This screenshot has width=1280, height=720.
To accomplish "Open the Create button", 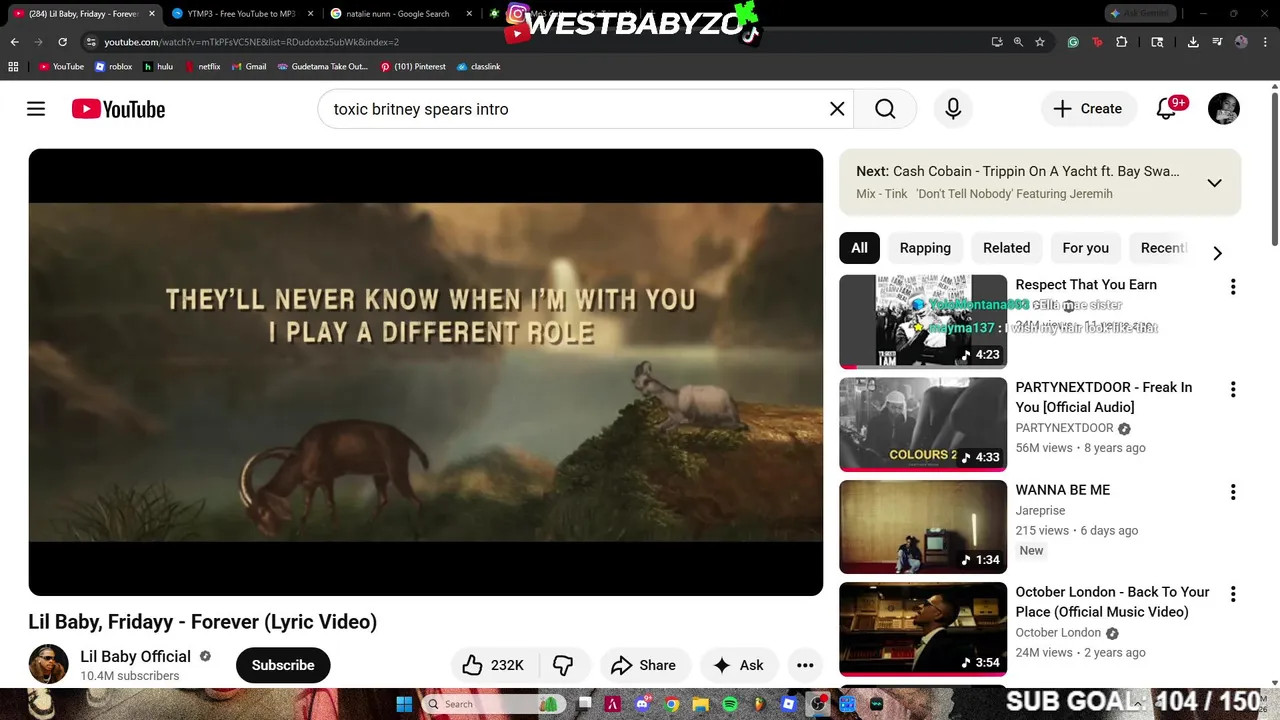I will pyautogui.click(x=1088, y=109).
